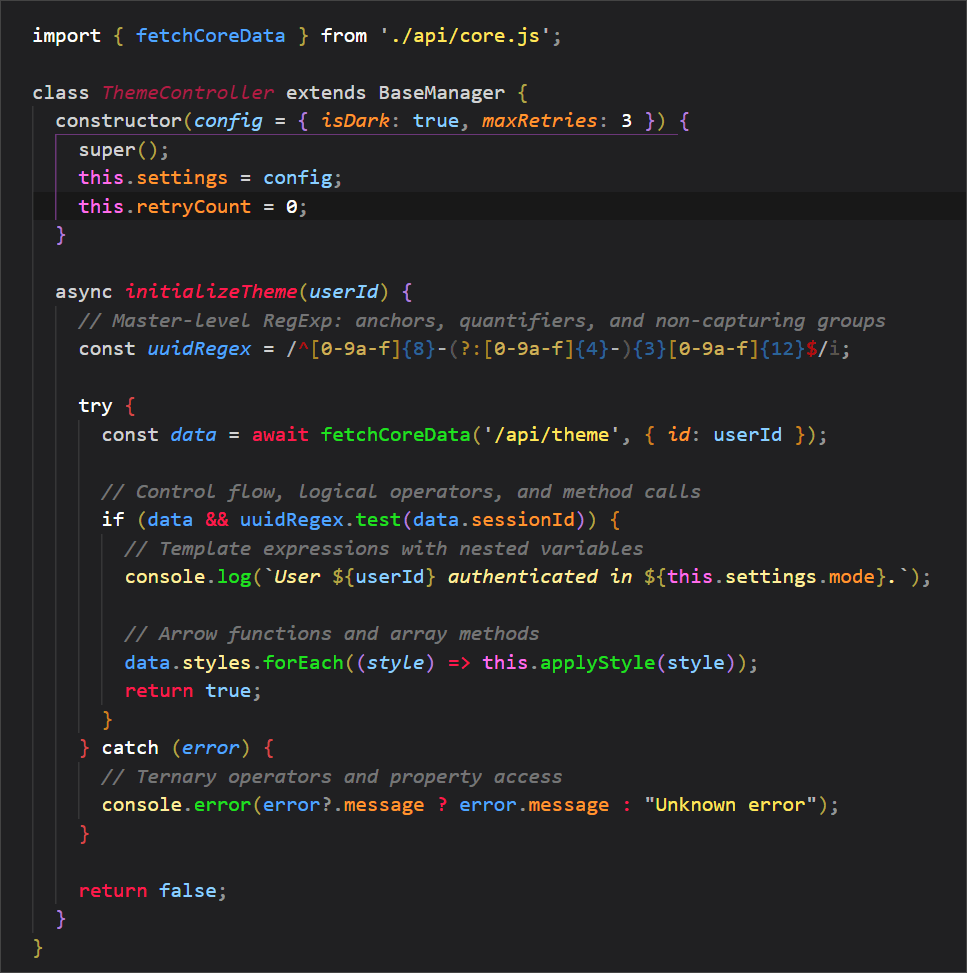Select the 'ThemeController' class name
The width and height of the screenshot is (967, 973).
point(187,92)
